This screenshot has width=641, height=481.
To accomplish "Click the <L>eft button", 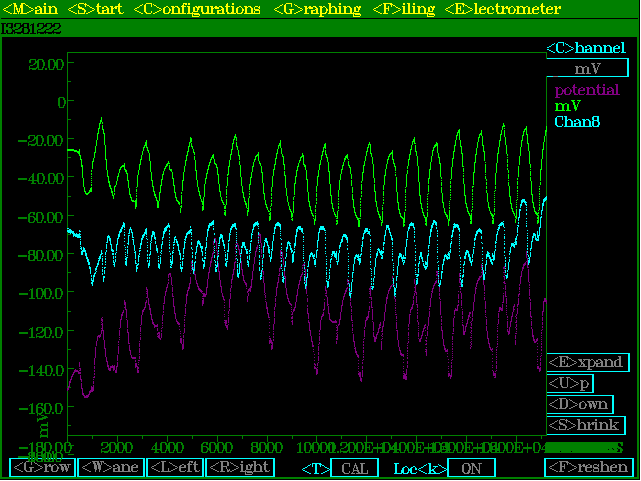I will tap(175, 468).
